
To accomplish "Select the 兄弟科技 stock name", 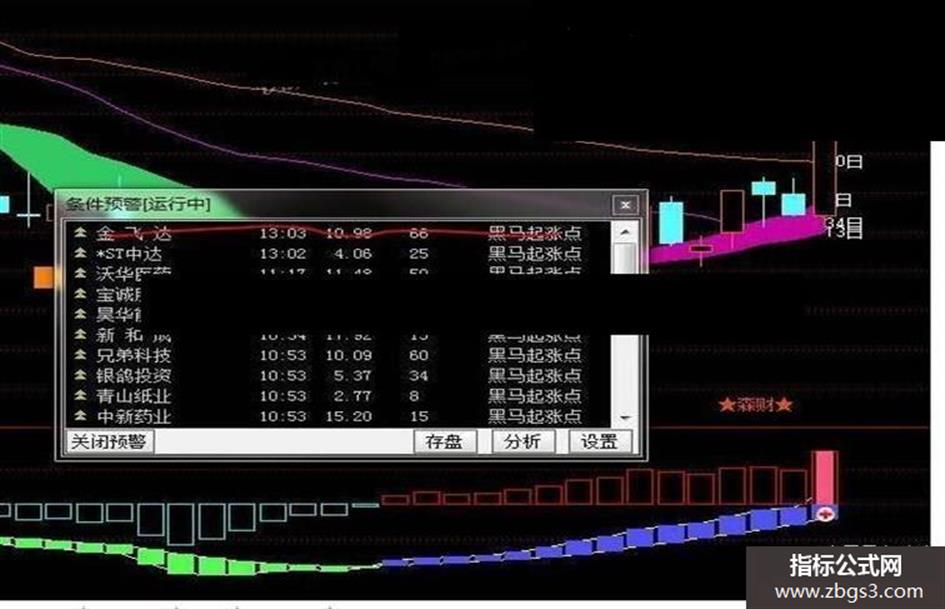I will click(133, 355).
